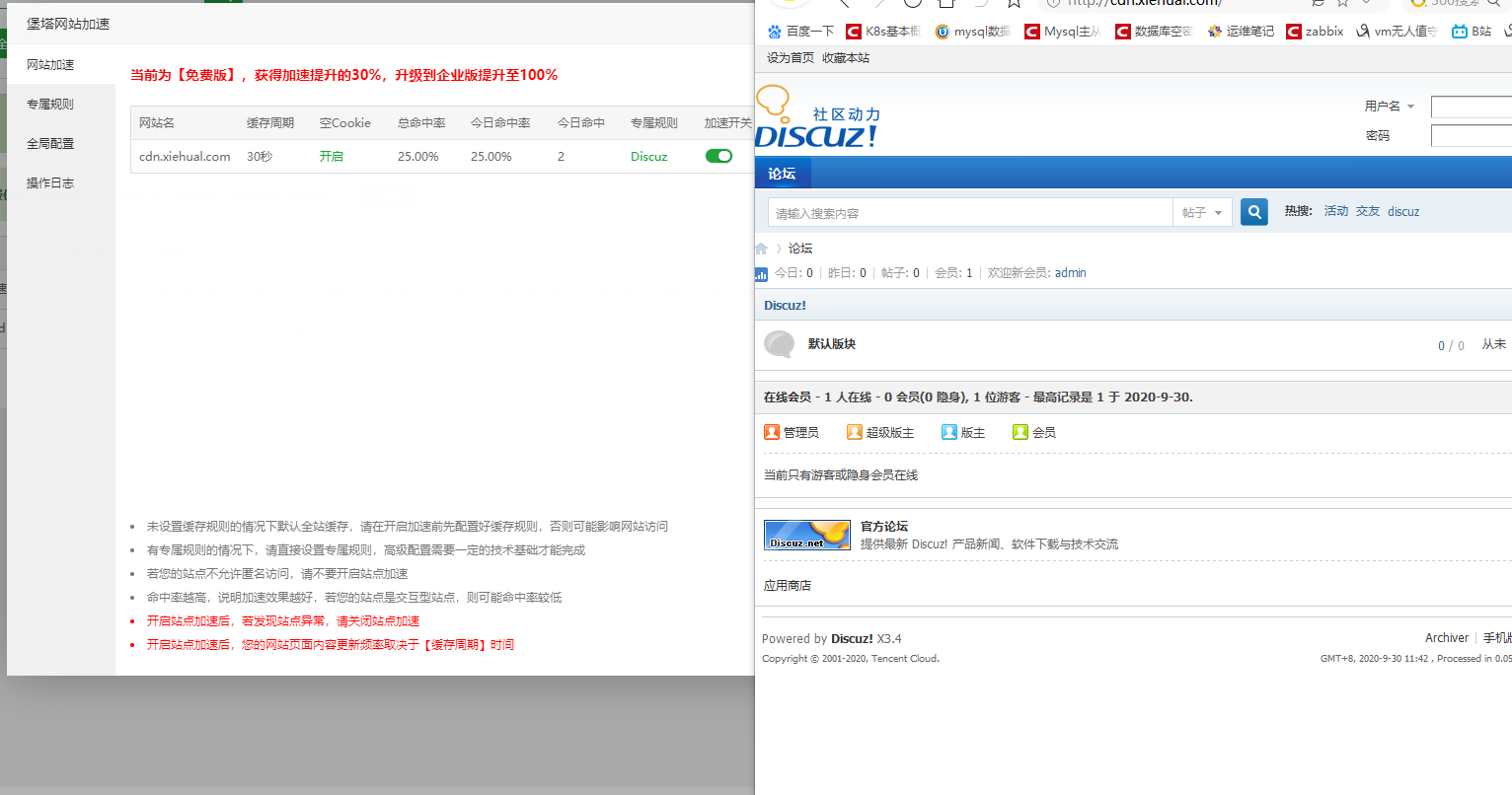Click the 版主 legend icon
The width and height of the screenshot is (1512, 795).
pyautogui.click(x=949, y=432)
